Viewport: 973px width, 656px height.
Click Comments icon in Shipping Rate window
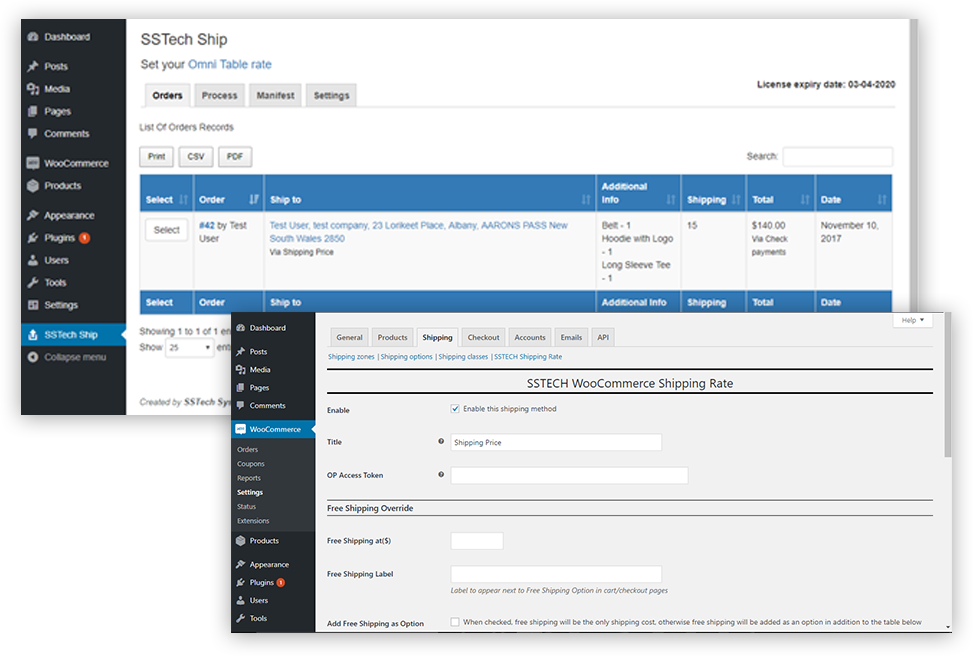click(x=241, y=405)
